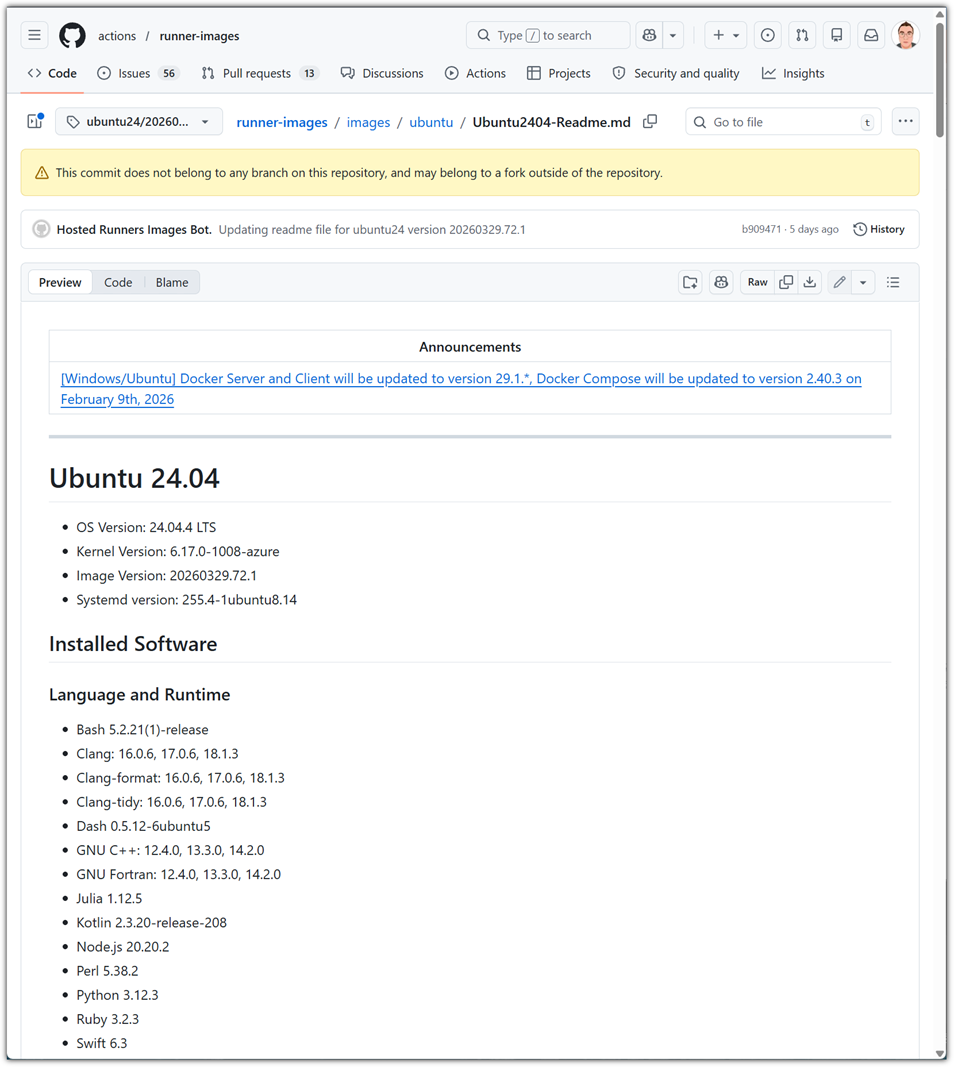Open Hosted Runners Images Bot avatar
The width and height of the screenshot is (954, 1067).
42,229
